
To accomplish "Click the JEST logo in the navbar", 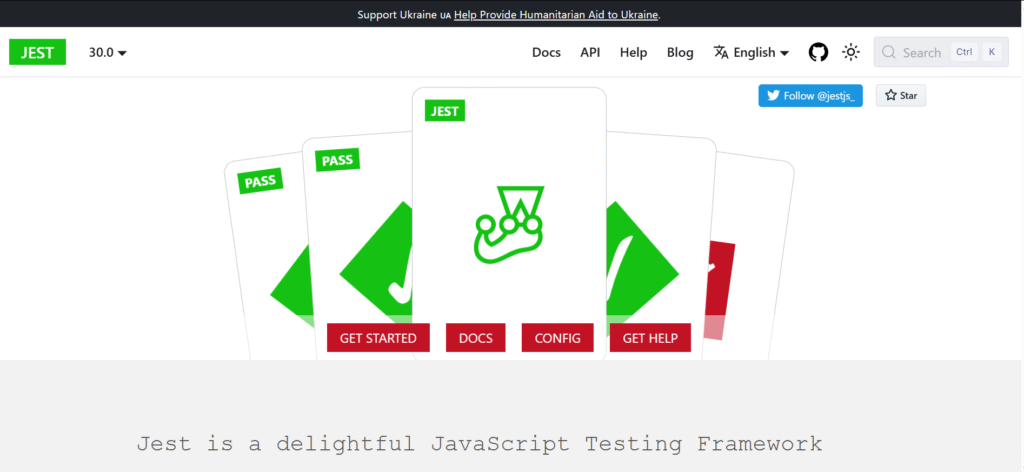I will click(x=37, y=52).
